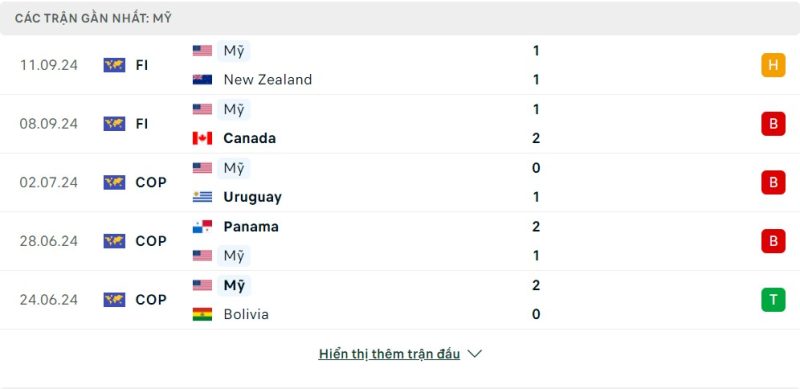Select the Panama team name
This screenshot has height=389, width=800.
(251, 227)
